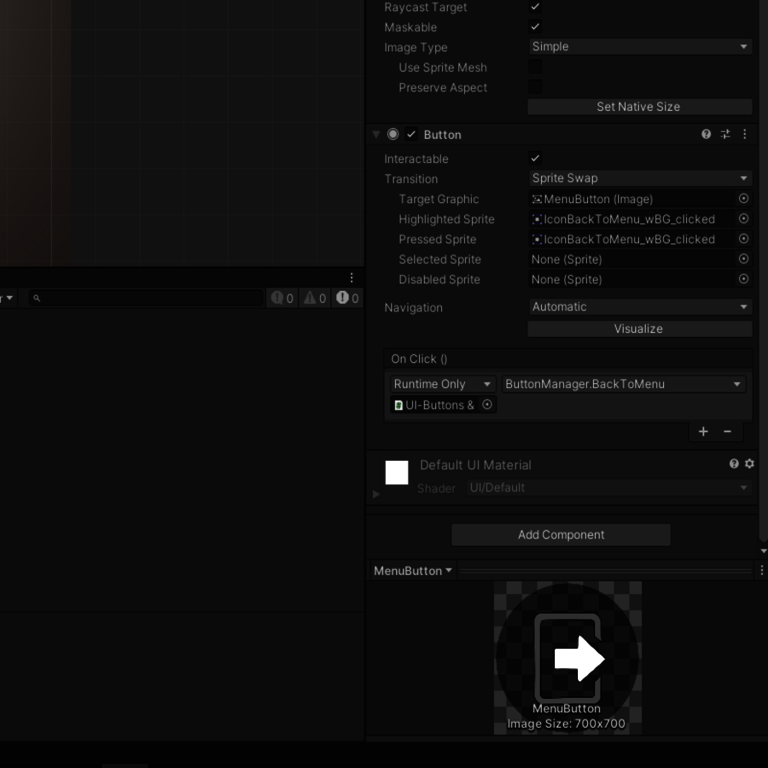The image size is (768, 768).
Task: Click the MenuButton sprite preview thumbnail
Action: (567, 657)
